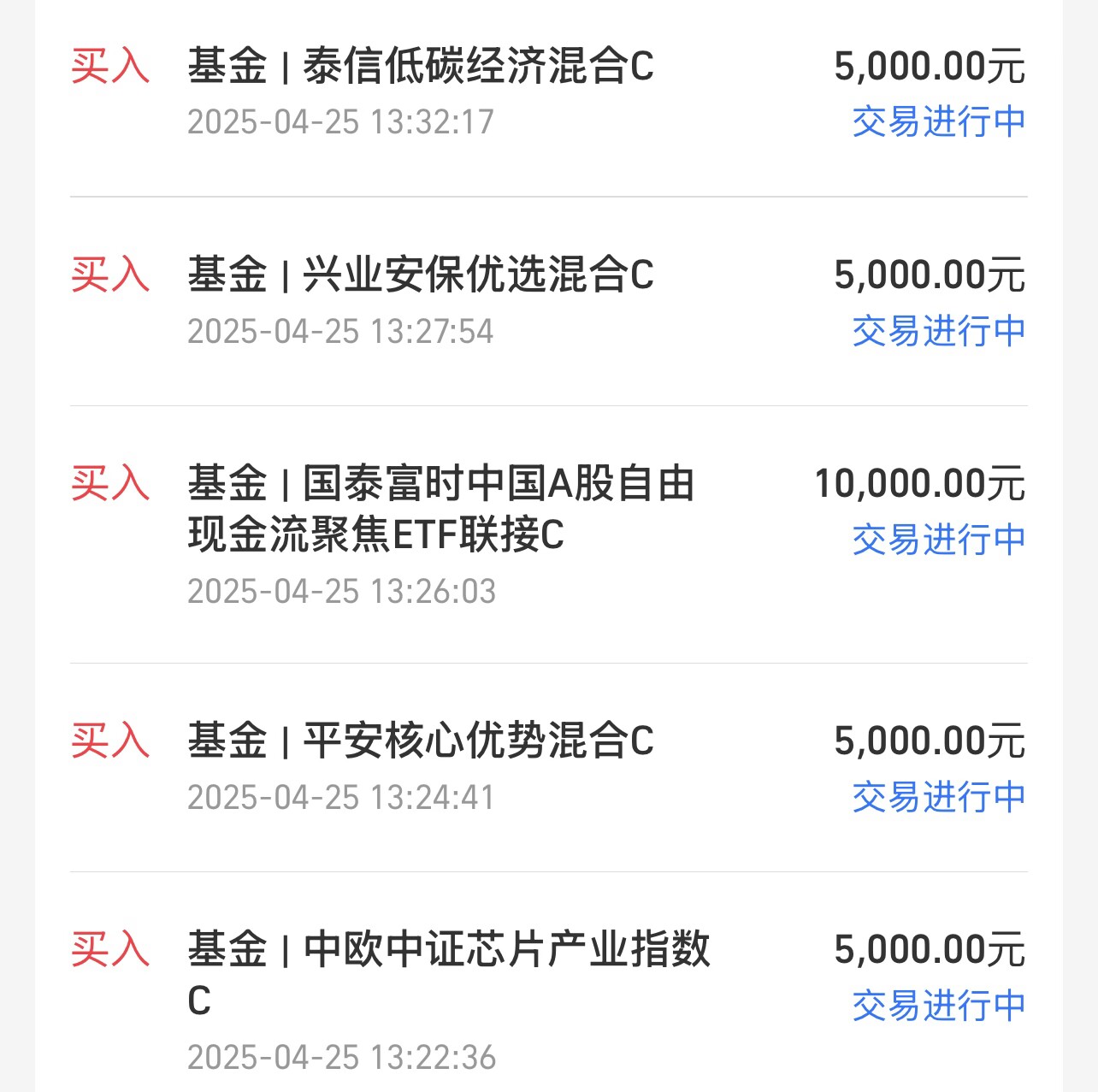Tap timestamp 2025-04-25 13:27:54
Screen dimensions: 1098x1092
point(341,332)
